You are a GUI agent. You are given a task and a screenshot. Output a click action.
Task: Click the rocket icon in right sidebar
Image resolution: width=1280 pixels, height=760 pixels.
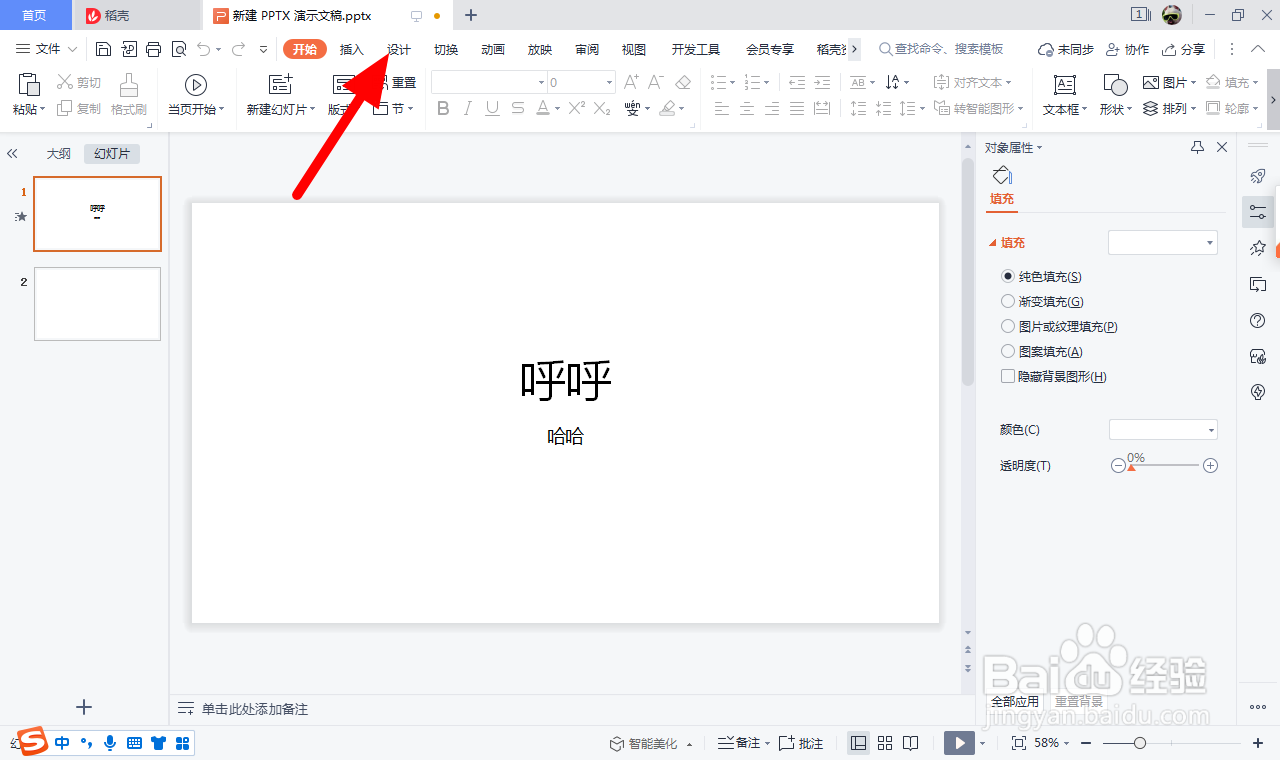coord(1258,176)
